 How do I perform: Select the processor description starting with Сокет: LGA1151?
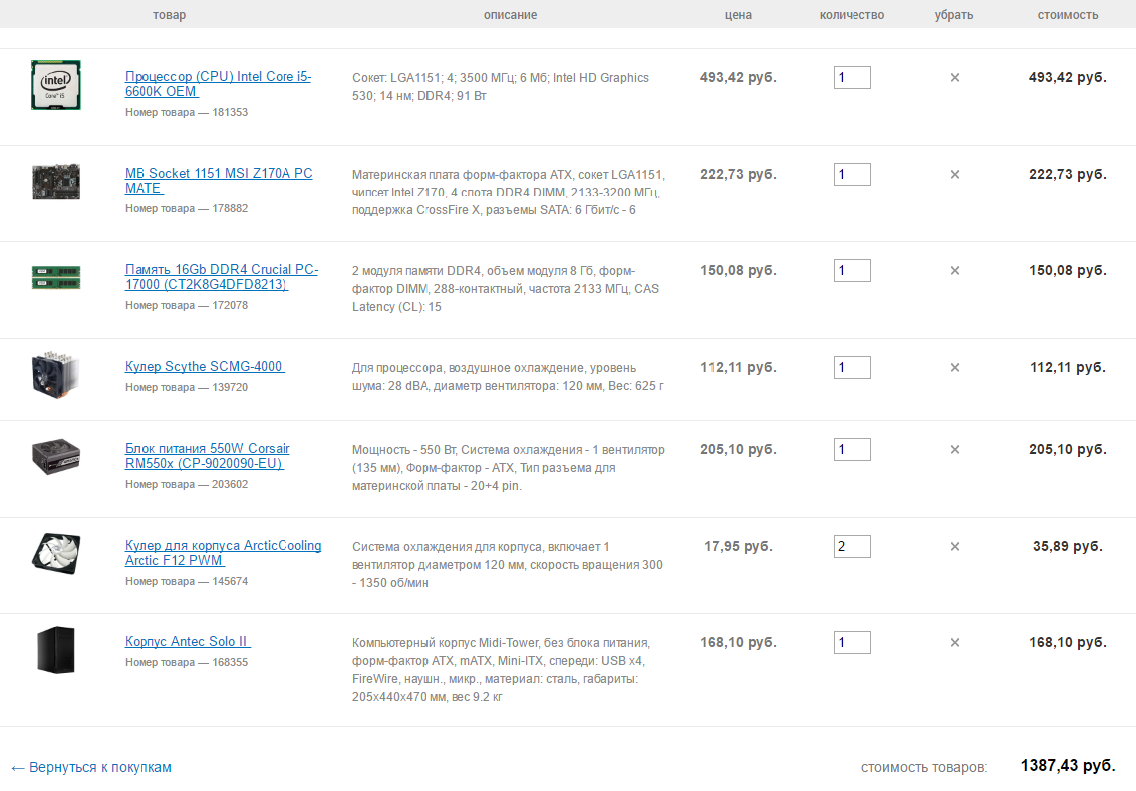coord(501,87)
